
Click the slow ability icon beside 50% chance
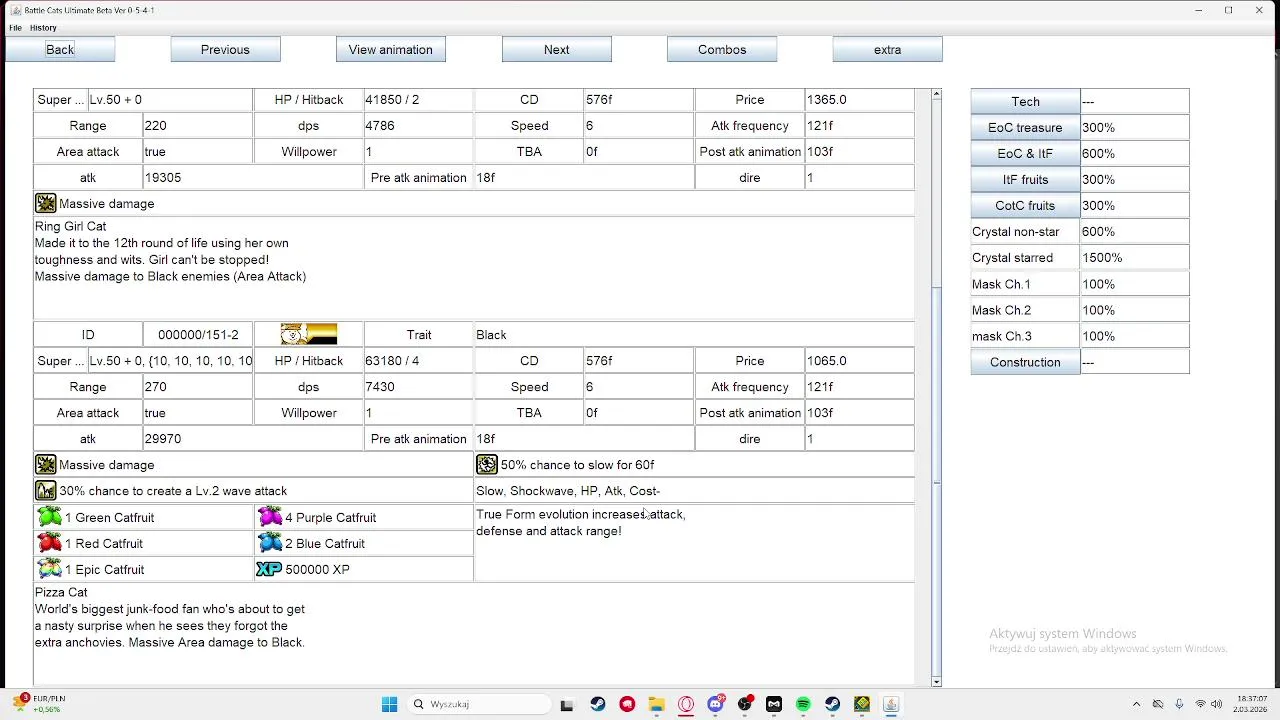(x=487, y=465)
